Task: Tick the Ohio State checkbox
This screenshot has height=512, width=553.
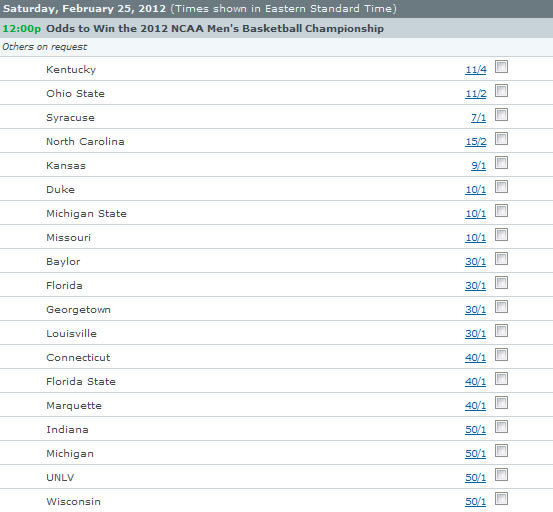Action: point(501,91)
